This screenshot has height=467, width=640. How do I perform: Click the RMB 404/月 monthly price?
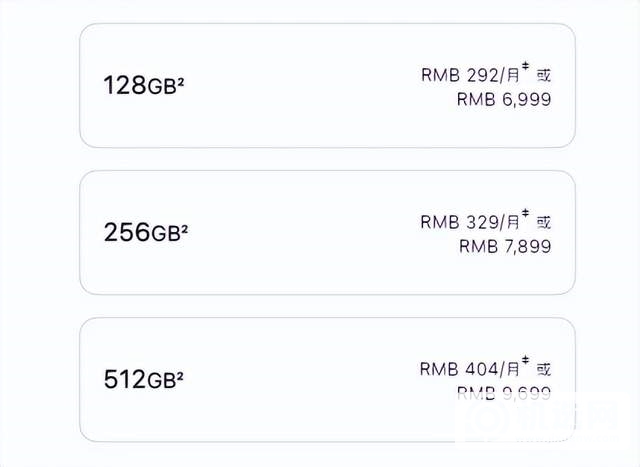click(x=468, y=368)
